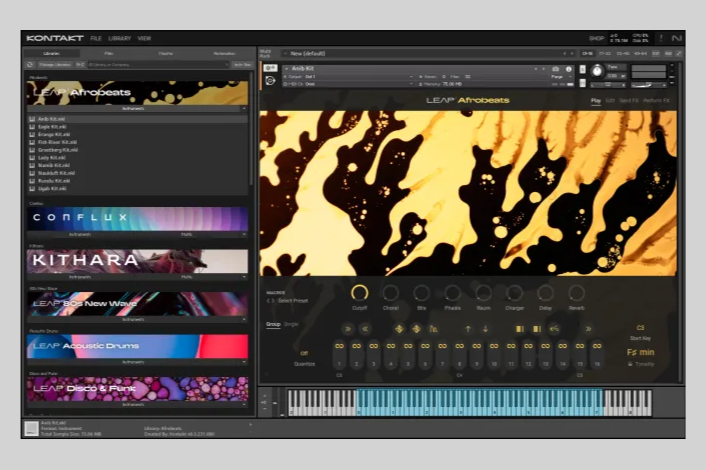Click the refresh libraries icon
Viewport: 706px width, 470px height.
(x=31, y=64)
